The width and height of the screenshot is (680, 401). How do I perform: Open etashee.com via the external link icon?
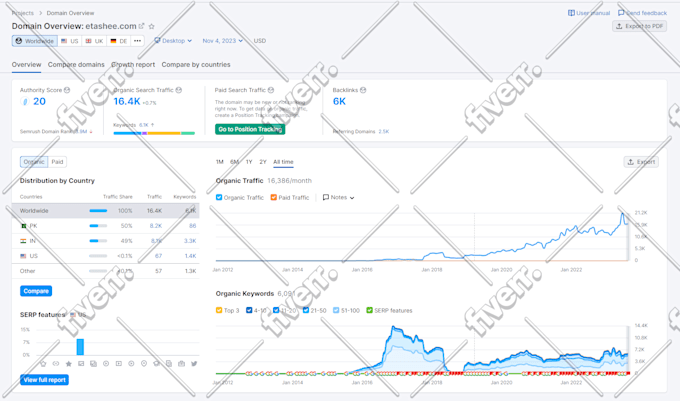coord(141,26)
